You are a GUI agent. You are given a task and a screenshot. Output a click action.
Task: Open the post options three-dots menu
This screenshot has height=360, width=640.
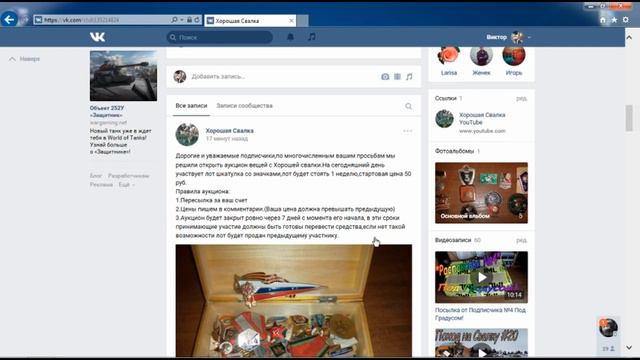(407, 131)
